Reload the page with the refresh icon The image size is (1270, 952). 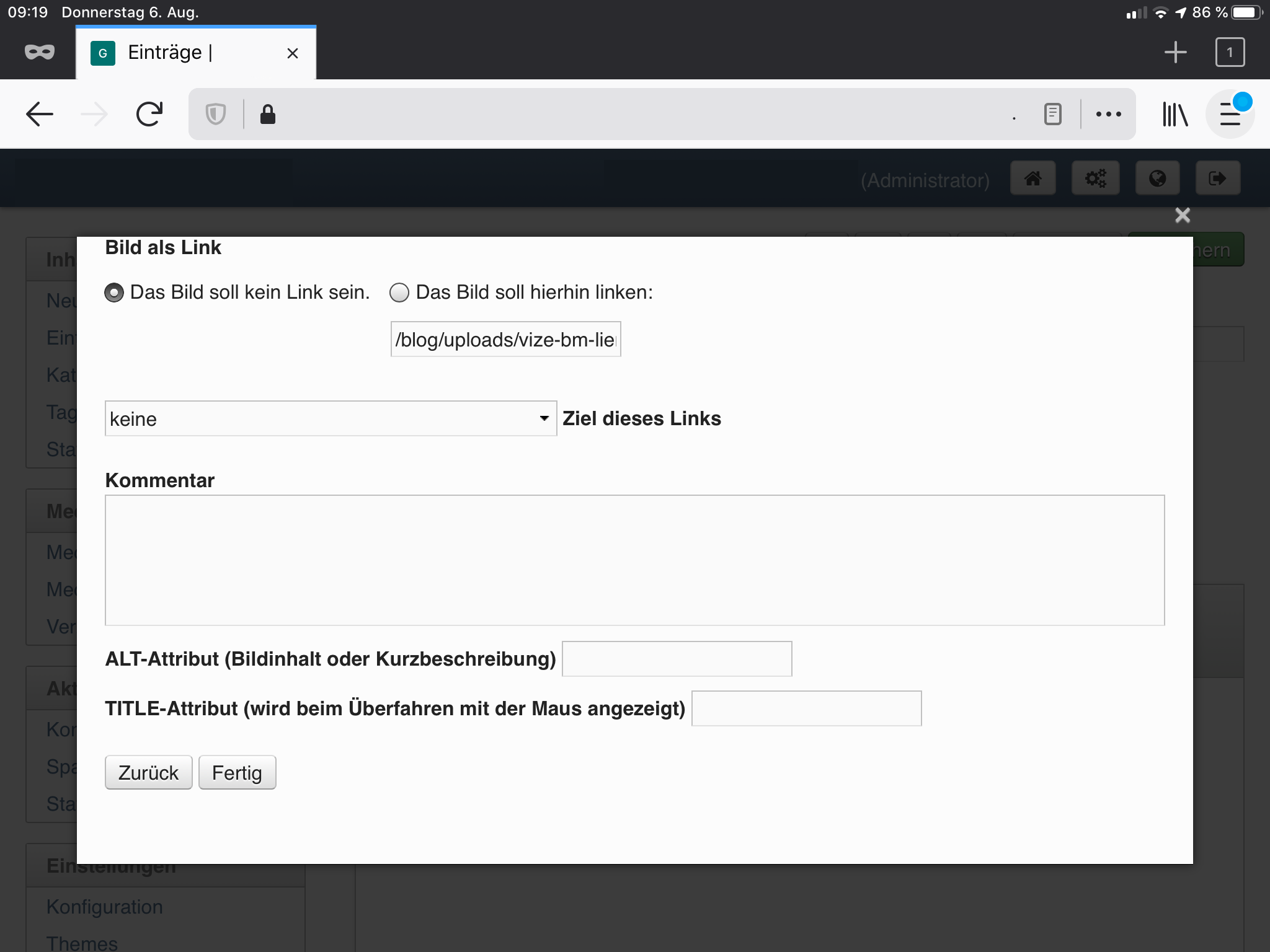[x=149, y=114]
